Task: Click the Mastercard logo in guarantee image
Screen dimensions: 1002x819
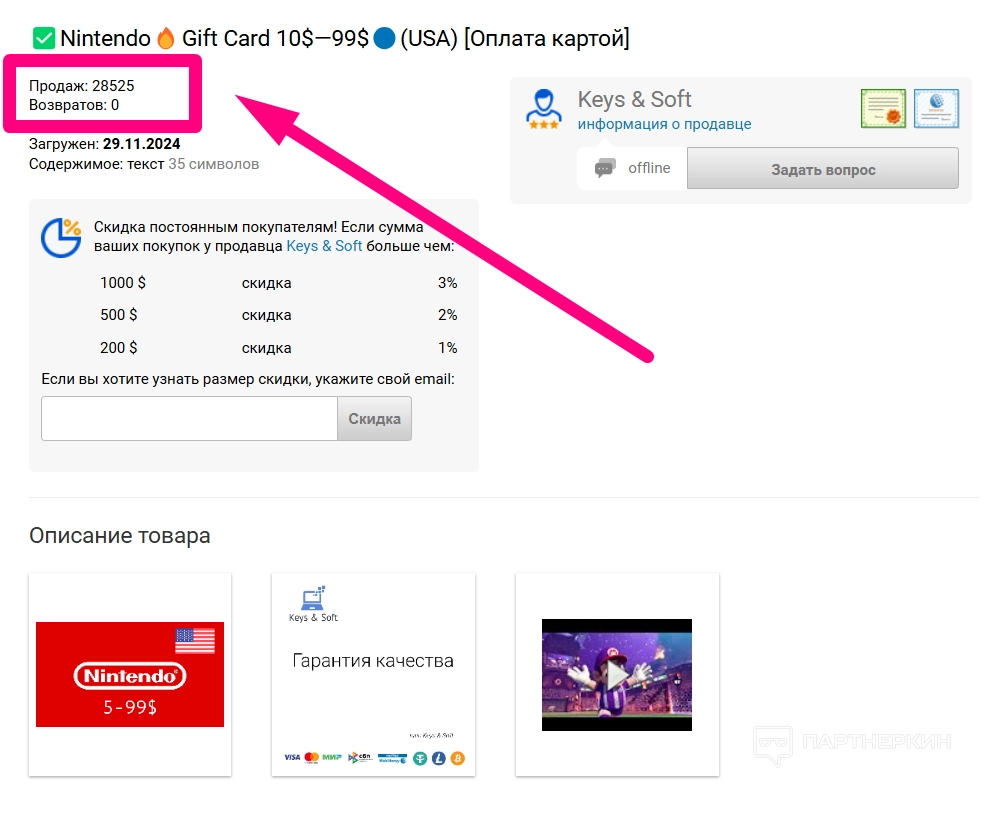Action: coord(311,757)
